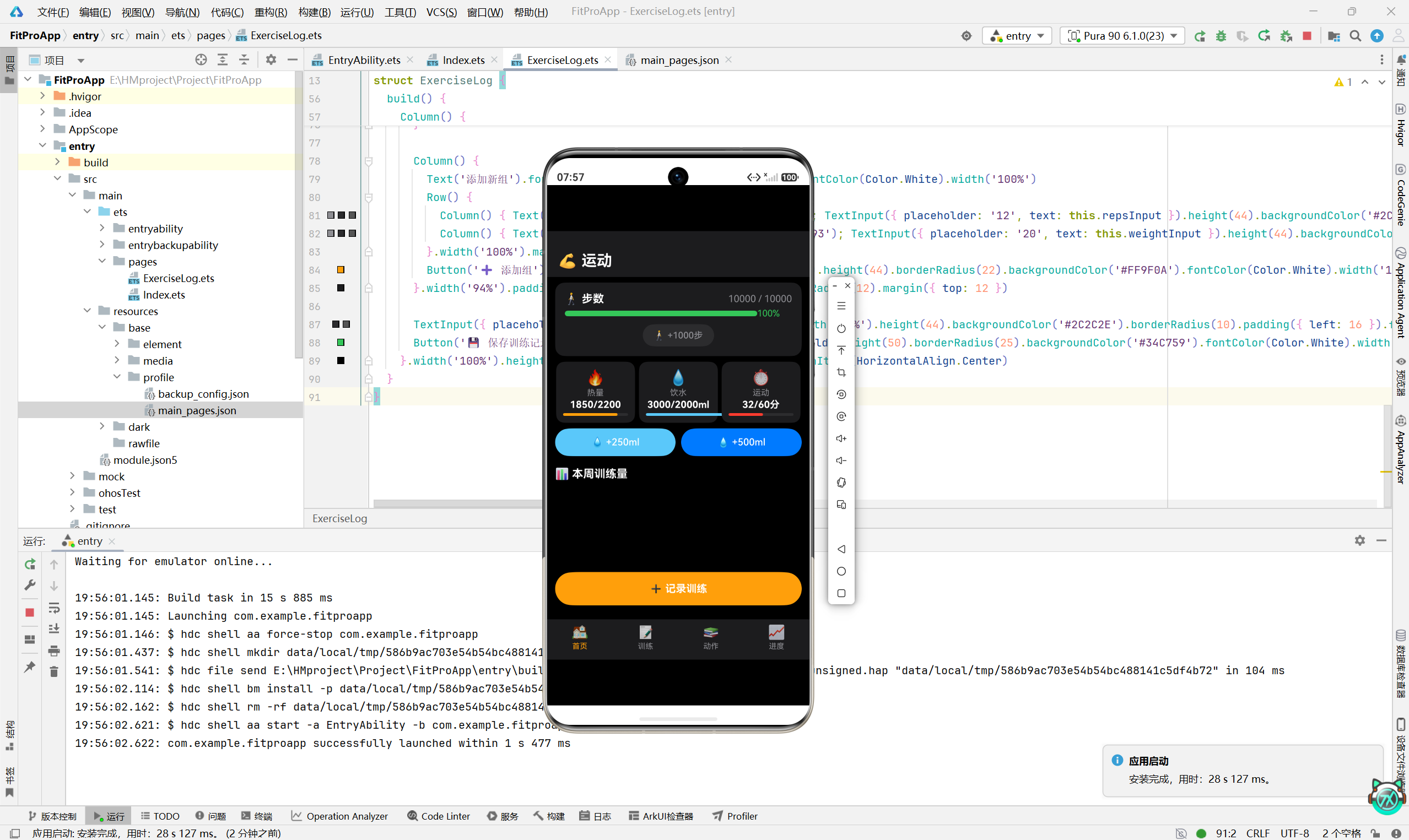Open 文件(F) menu
The image size is (1409, 840).
click(x=53, y=12)
